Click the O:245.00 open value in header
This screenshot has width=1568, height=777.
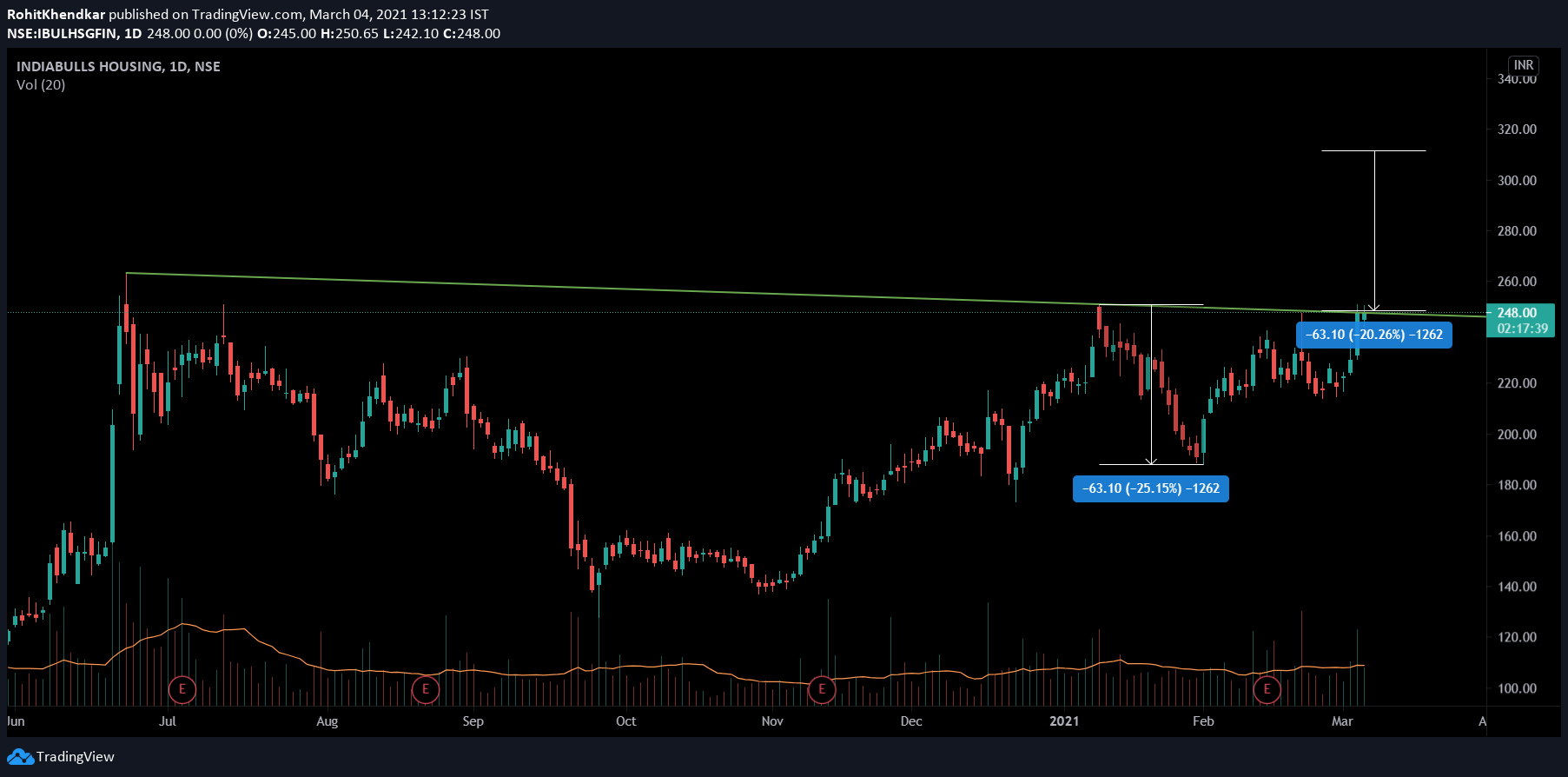(x=287, y=33)
